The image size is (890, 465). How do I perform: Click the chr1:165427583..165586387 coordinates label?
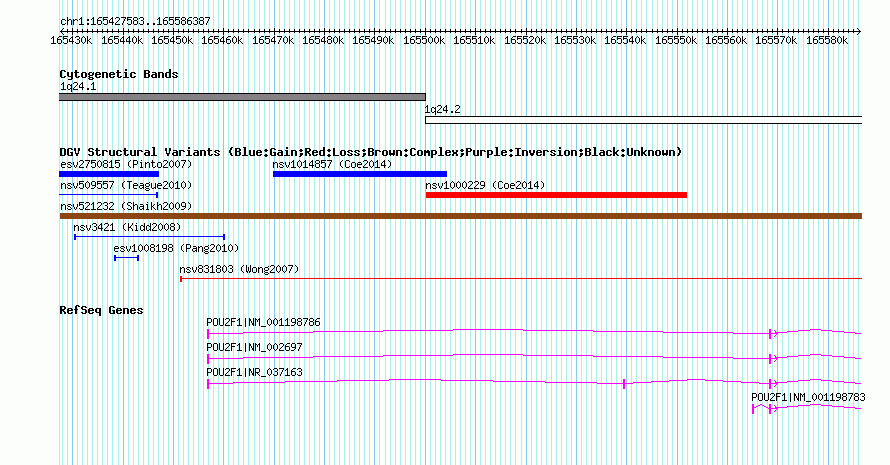(135, 21)
